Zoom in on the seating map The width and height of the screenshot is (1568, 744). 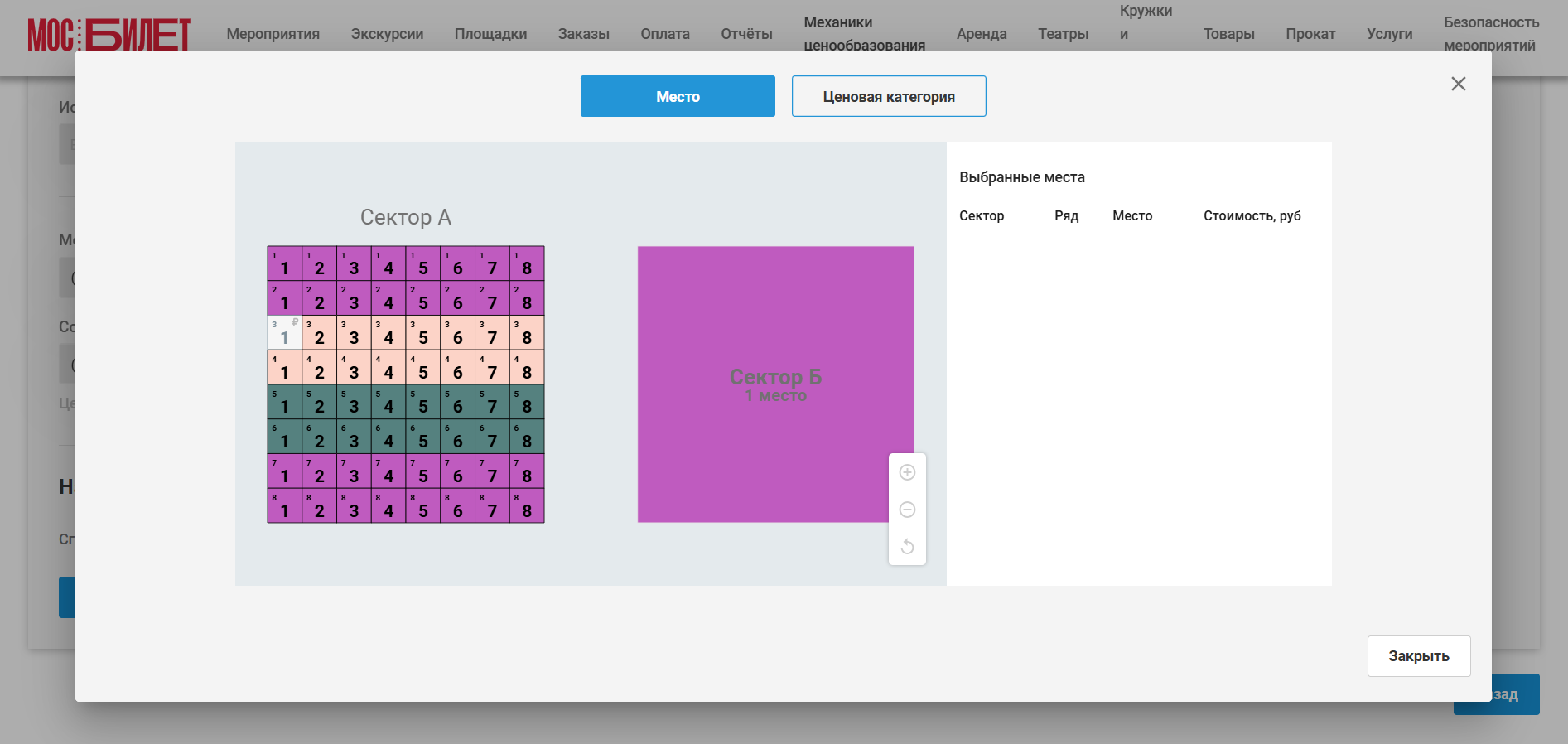point(907,472)
